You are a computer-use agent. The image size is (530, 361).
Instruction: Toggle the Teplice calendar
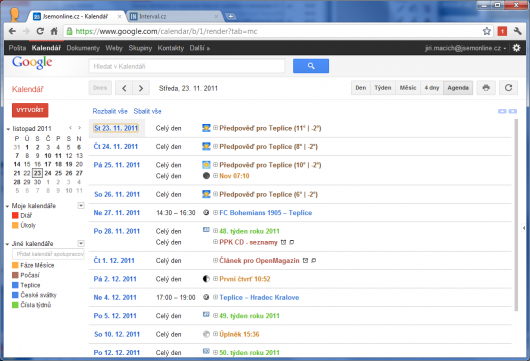[x=15, y=285]
